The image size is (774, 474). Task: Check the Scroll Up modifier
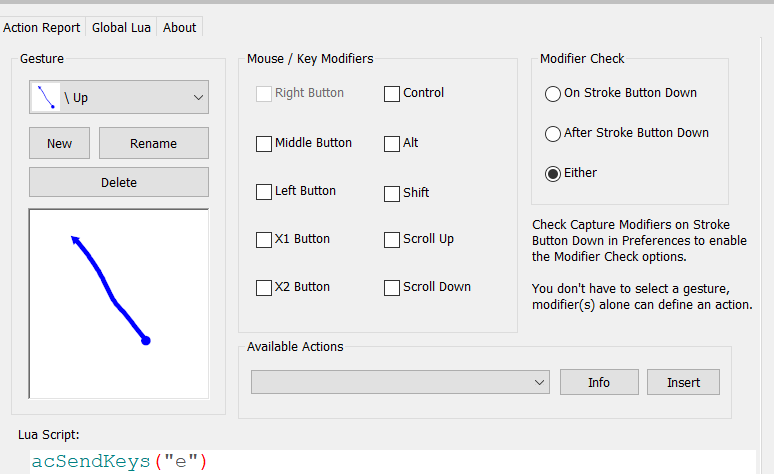pos(392,239)
